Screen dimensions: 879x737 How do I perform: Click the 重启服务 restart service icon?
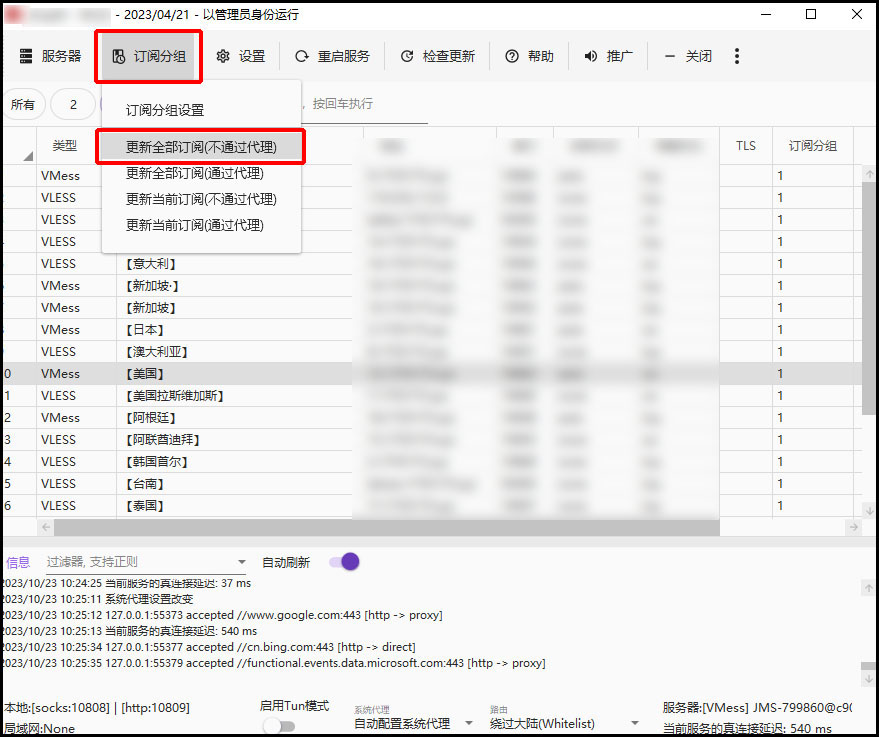301,57
